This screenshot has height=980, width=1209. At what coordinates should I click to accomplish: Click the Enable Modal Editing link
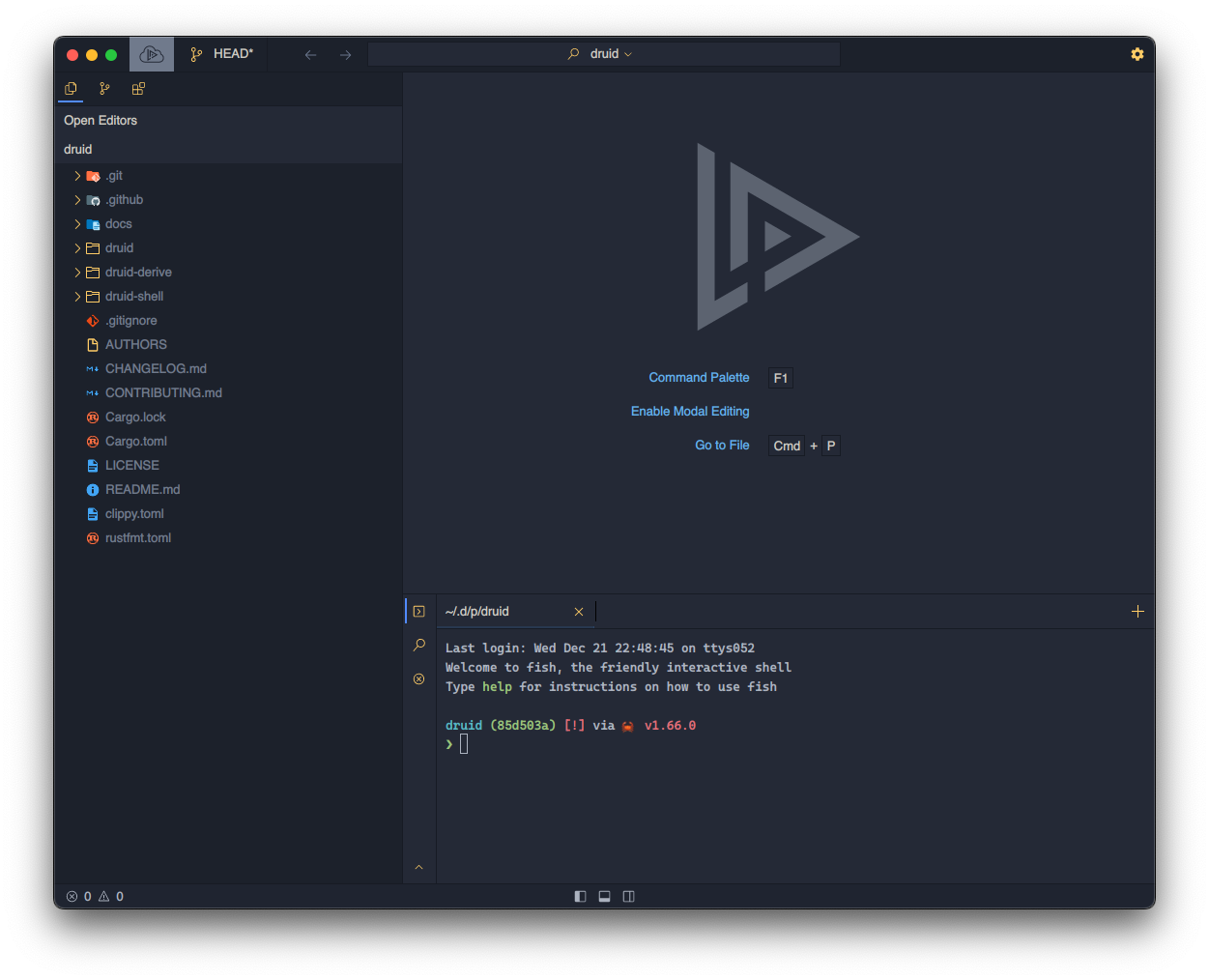pos(690,412)
